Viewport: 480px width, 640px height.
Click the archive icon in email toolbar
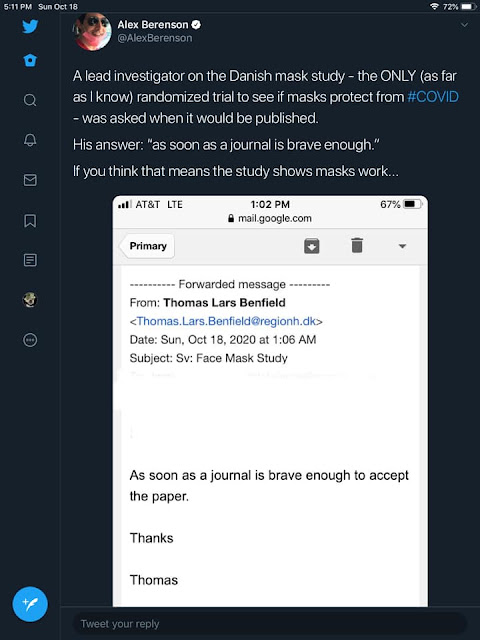click(x=311, y=246)
